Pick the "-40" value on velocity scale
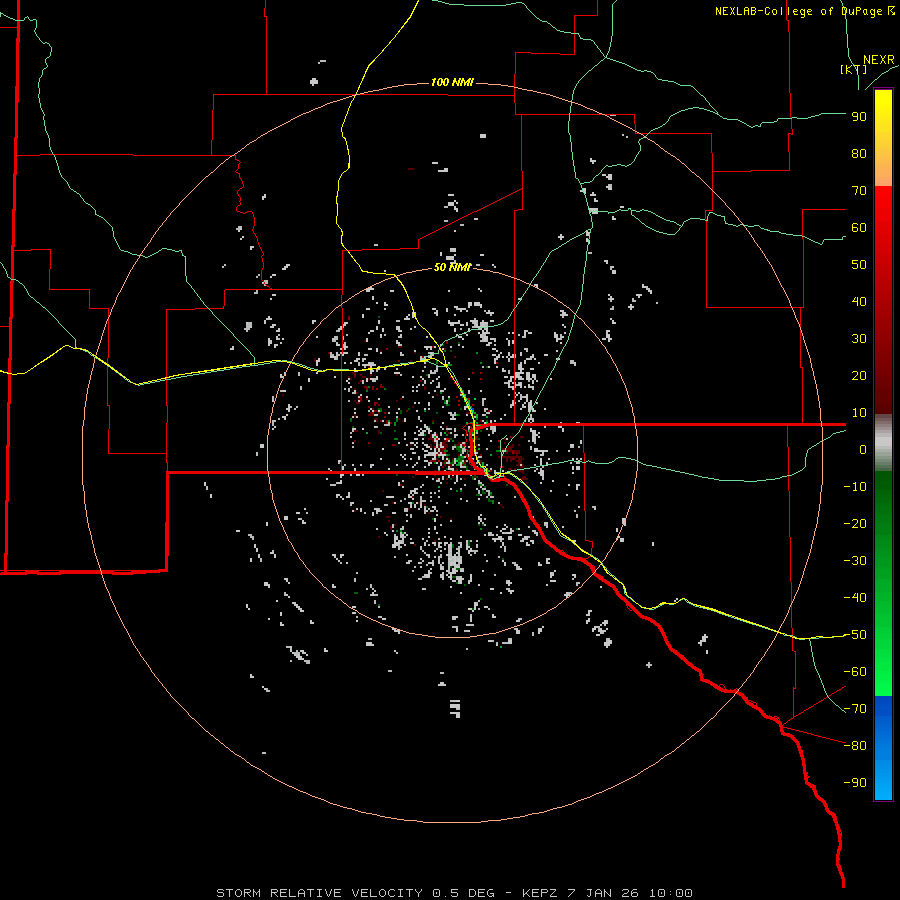Image resolution: width=900 pixels, height=900 pixels. click(855, 598)
